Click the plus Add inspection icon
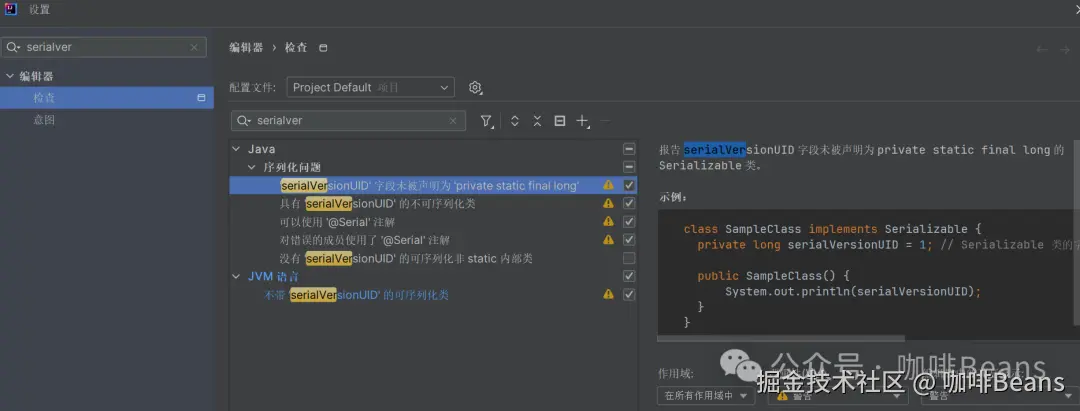1080x411 pixels. pos(583,121)
